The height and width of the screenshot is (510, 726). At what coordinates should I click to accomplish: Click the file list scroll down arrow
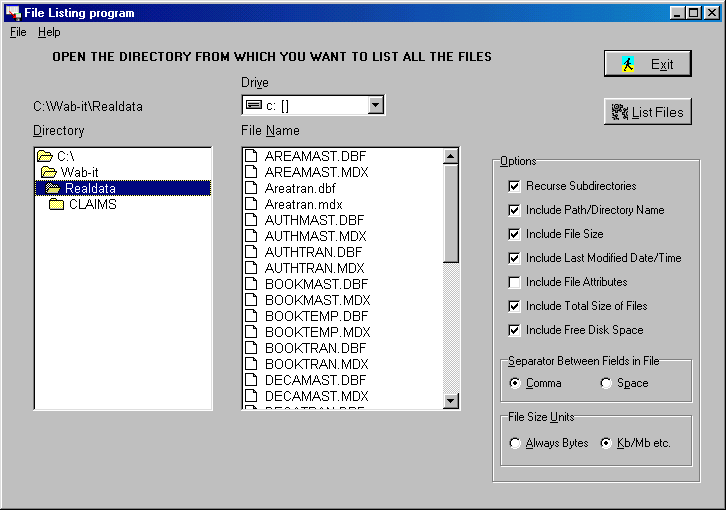tap(451, 401)
